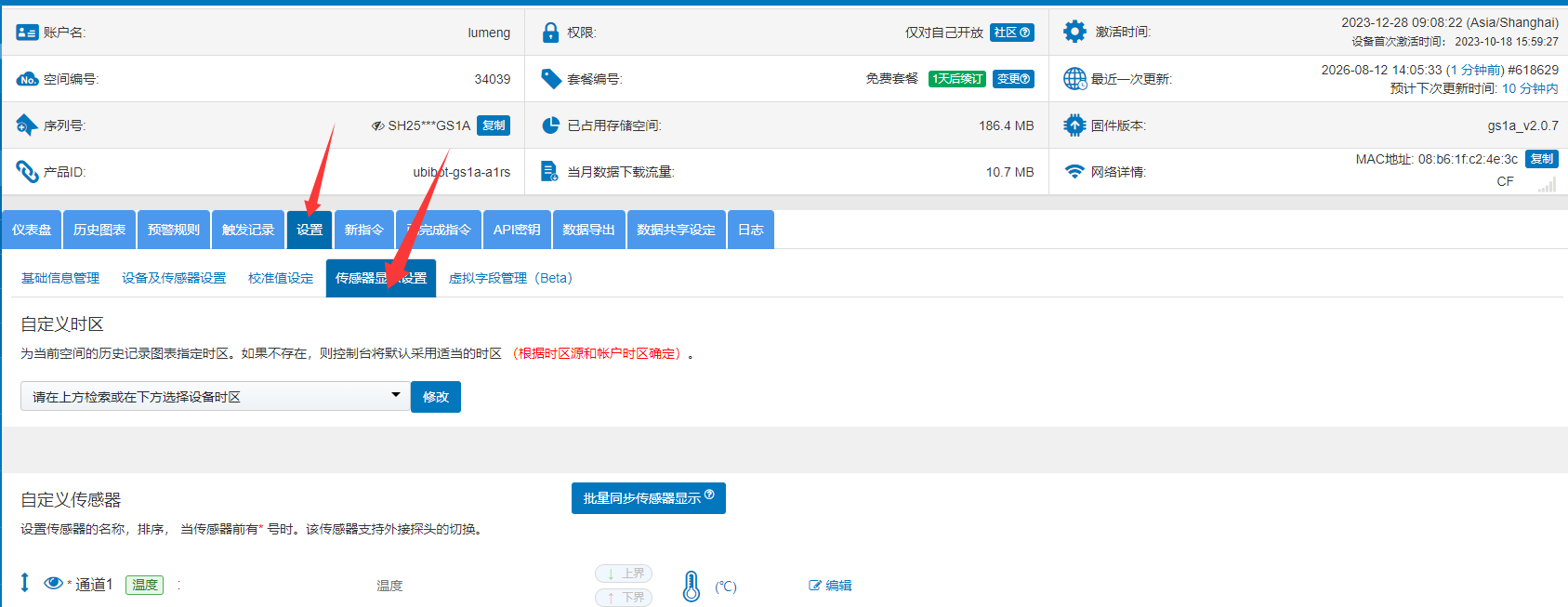Switch to the API密钥 tab
Viewport: 1568px width, 607px height.
[517, 230]
